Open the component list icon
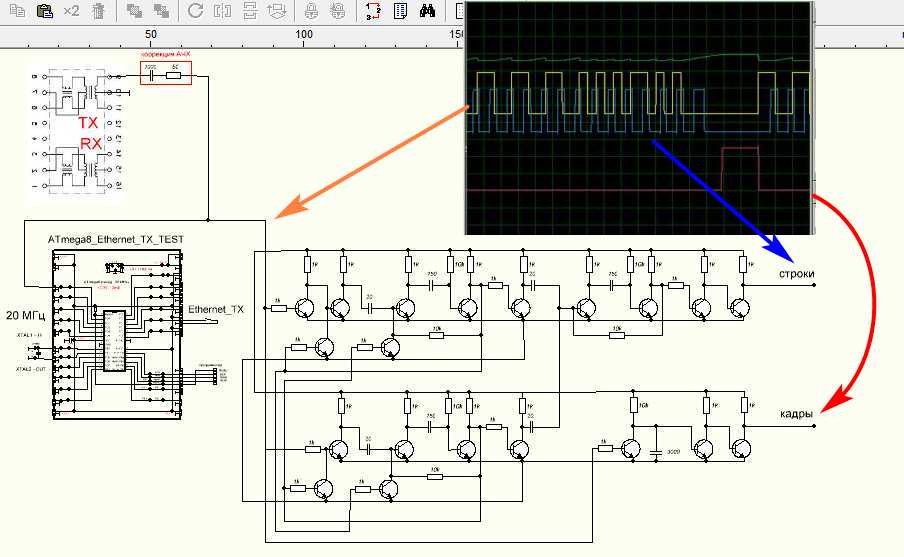This screenshot has height=557, width=904. click(x=400, y=12)
